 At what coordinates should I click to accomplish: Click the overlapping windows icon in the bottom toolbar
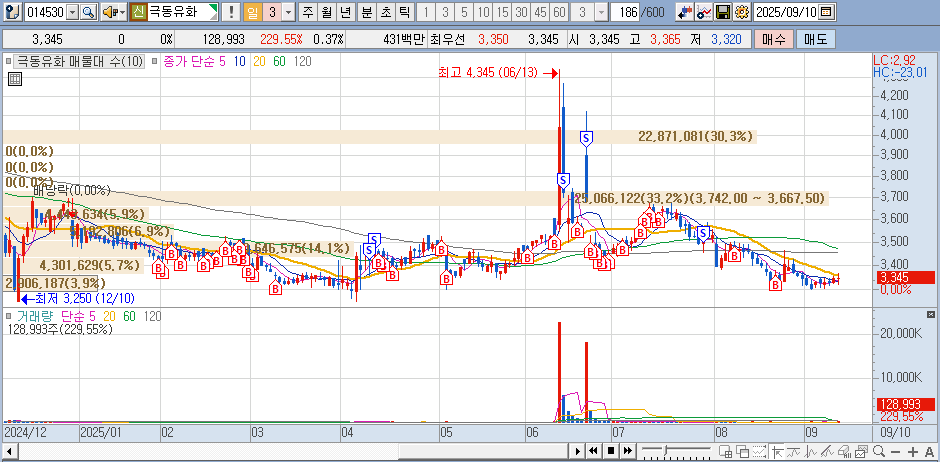(x=743, y=451)
